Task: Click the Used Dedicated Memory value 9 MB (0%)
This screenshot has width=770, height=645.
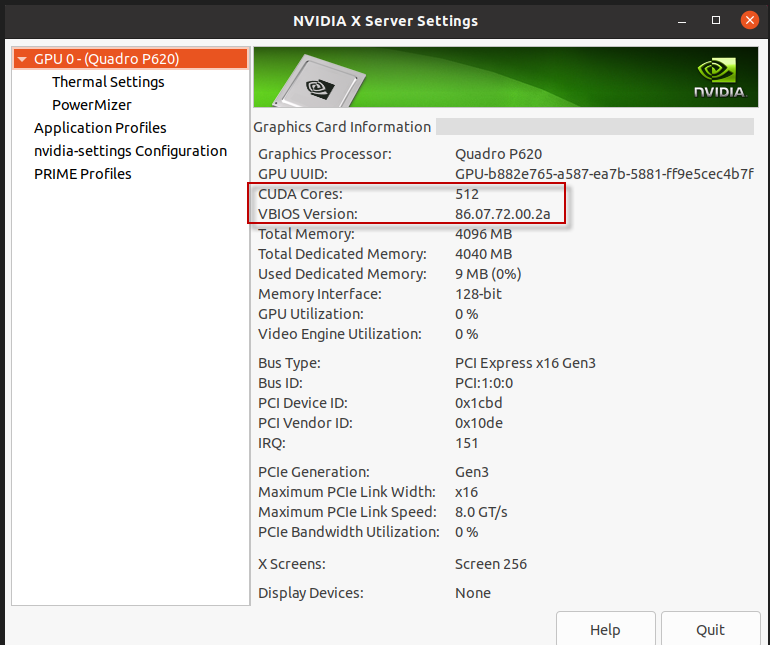Action: point(488,274)
